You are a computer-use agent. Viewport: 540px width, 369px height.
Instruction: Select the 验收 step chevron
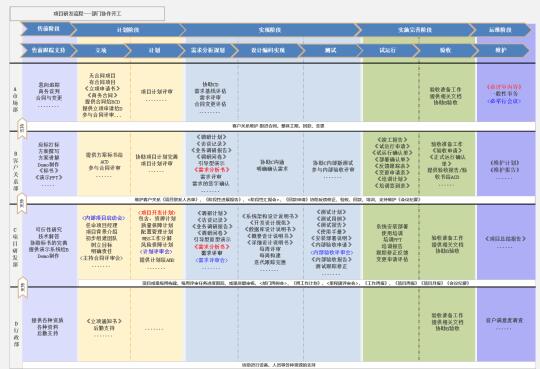(x=445, y=50)
